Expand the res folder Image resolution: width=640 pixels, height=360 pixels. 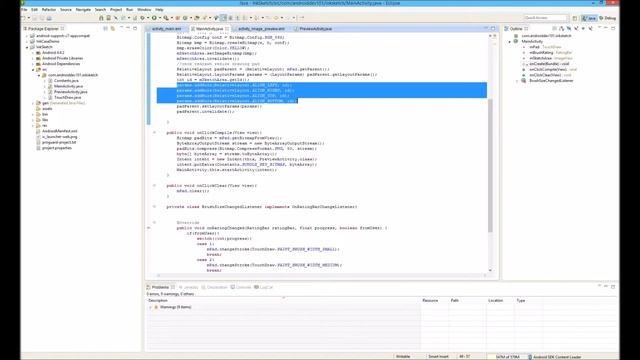pyautogui.click(x=33, y=126)
